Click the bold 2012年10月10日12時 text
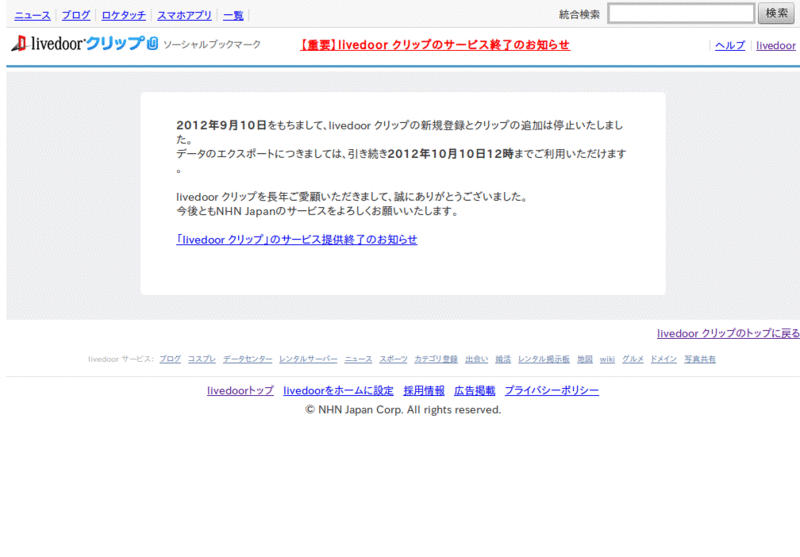The width and height of the screenshot is (800, 557). [x=451, y=154]
